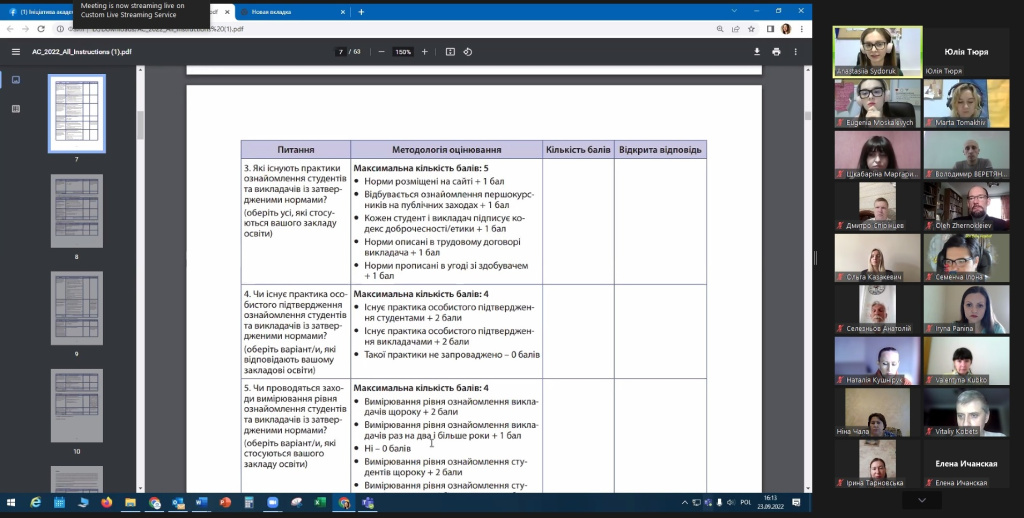Viewport: 1024px width, 518px height.
Task: Bookmark this page with the star icon
Action: tap(751, 29)
